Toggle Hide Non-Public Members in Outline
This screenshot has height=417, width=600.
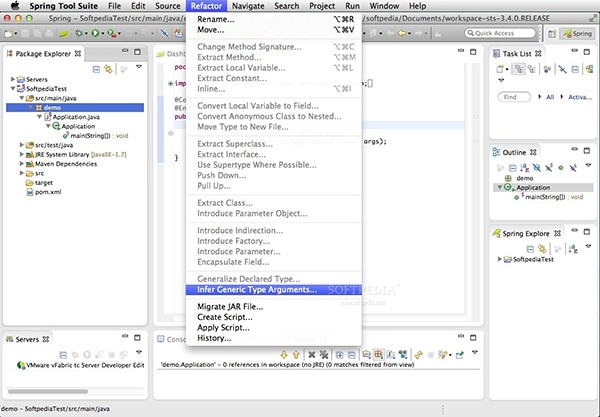pyautogui.click(x=561, y=168)
